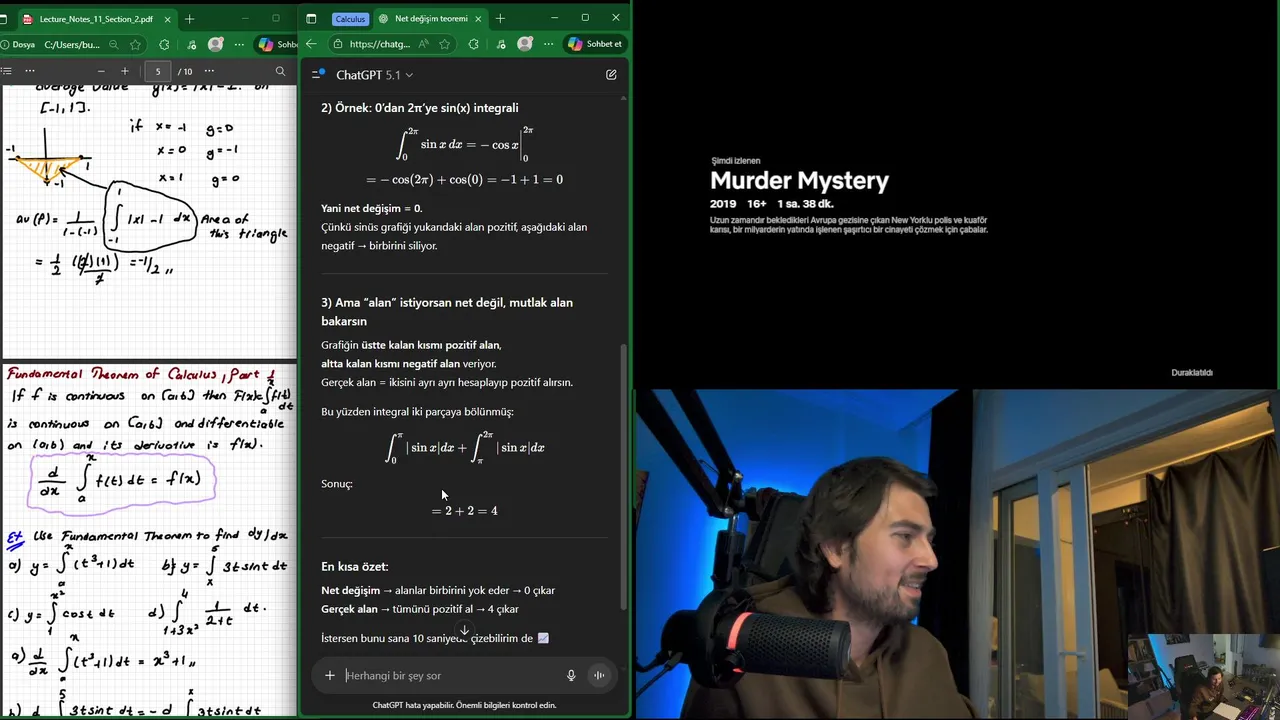Close the Net değişim teoremi tab
Screen dimensions: 1280x720
click(x=478, y=19)
